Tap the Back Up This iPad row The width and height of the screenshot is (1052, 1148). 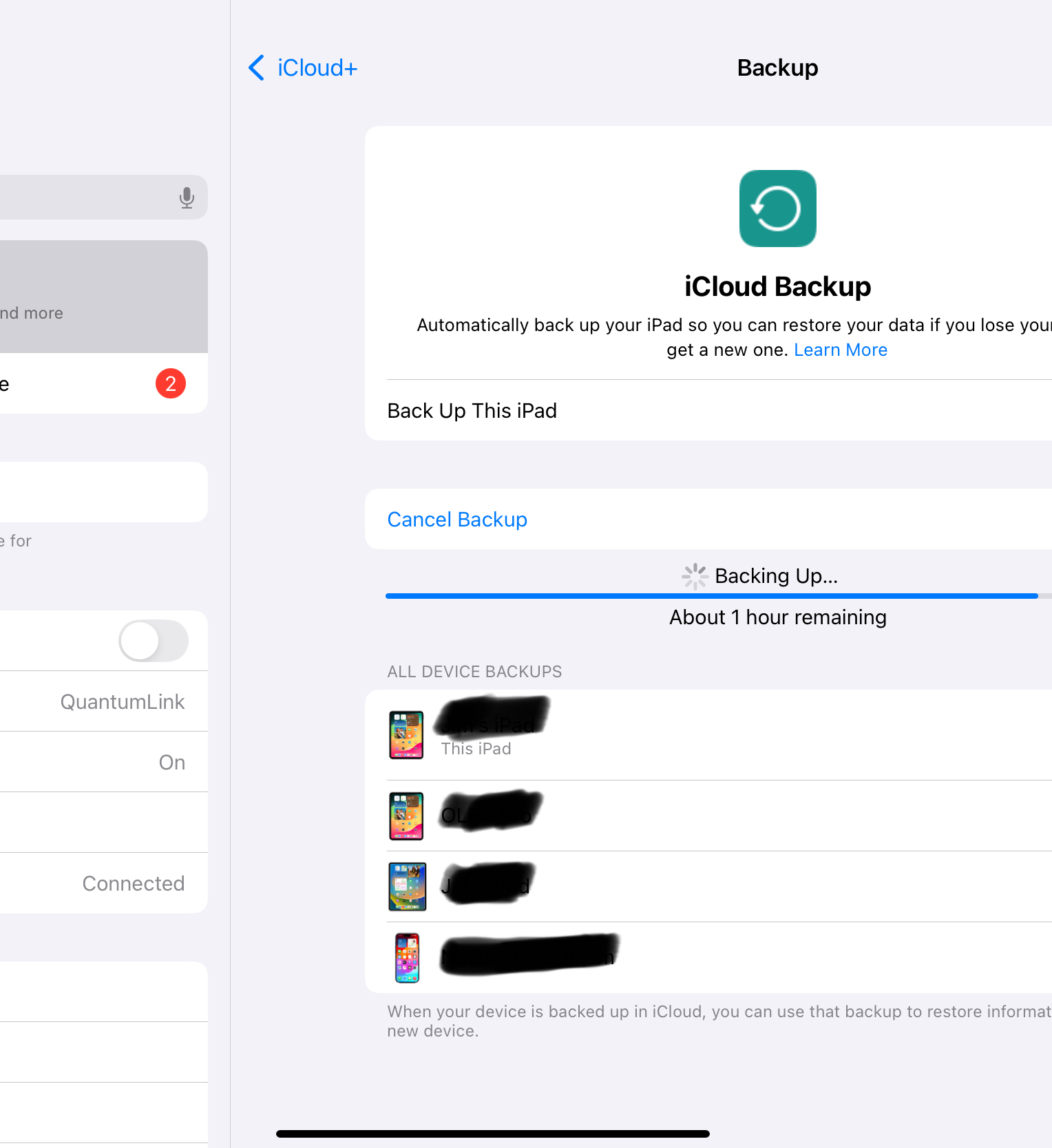[708, 410]
